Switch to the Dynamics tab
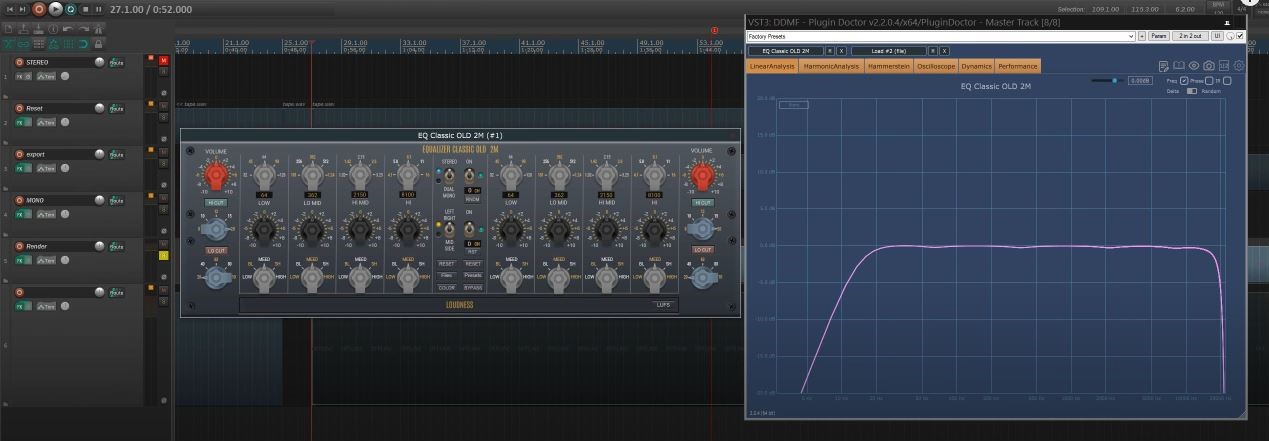 pyautogui.click(x=976, y=66)
